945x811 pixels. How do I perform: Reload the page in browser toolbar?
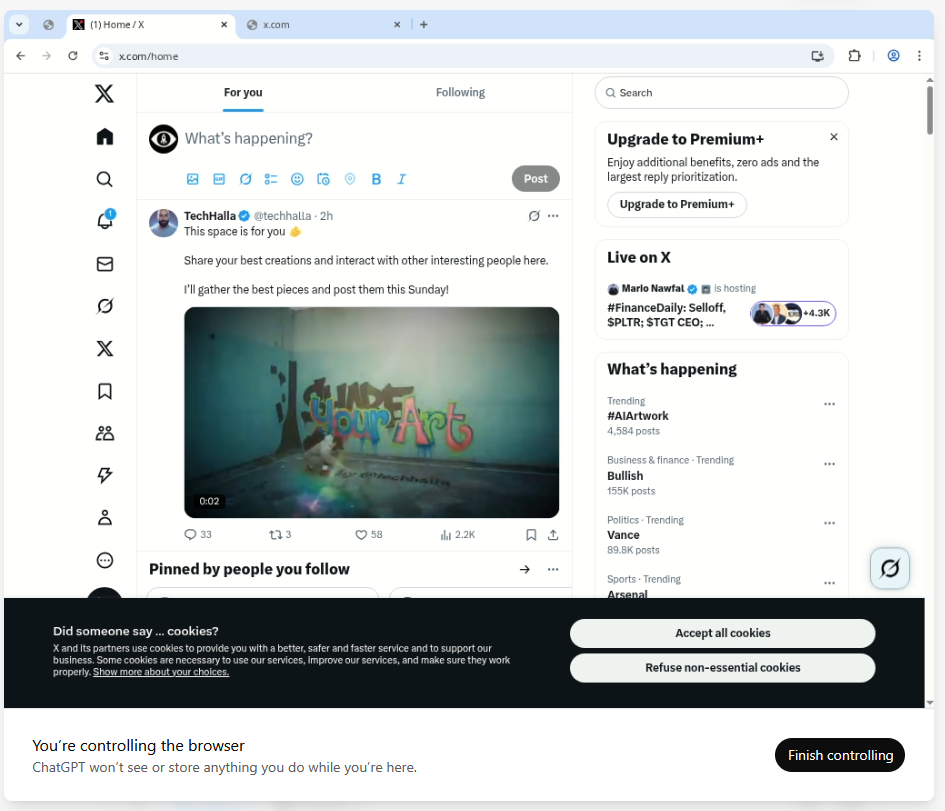pyautogui.click(x=73, y=56)
